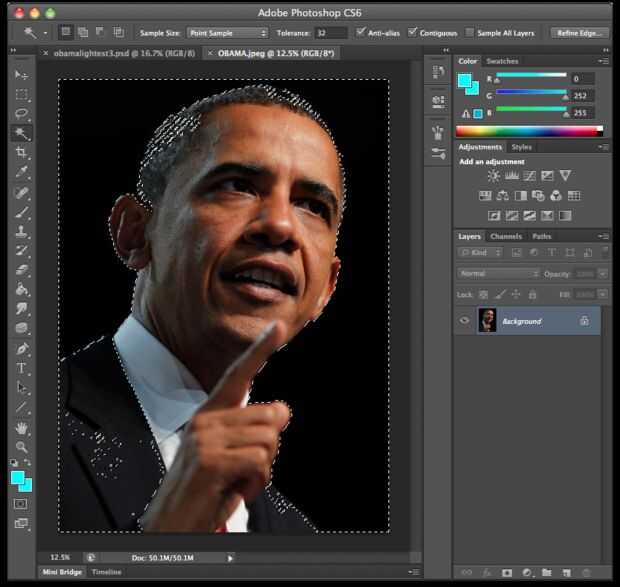The image size is (620, 587).
Task: Switch to the Channels tab
Action: (506, 236)
